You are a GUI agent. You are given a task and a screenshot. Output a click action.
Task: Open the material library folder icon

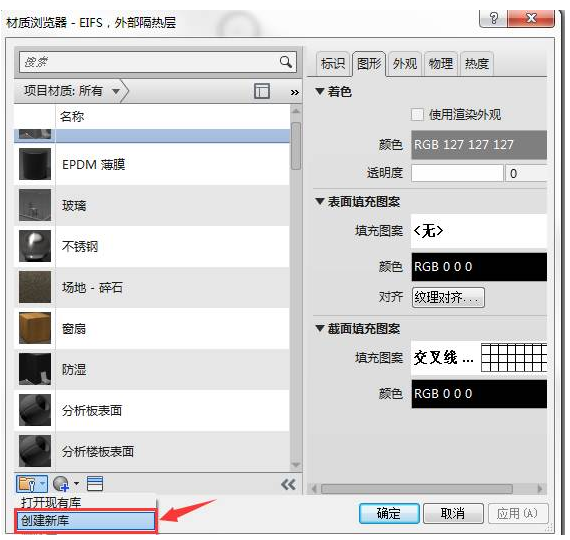[27, 484]
